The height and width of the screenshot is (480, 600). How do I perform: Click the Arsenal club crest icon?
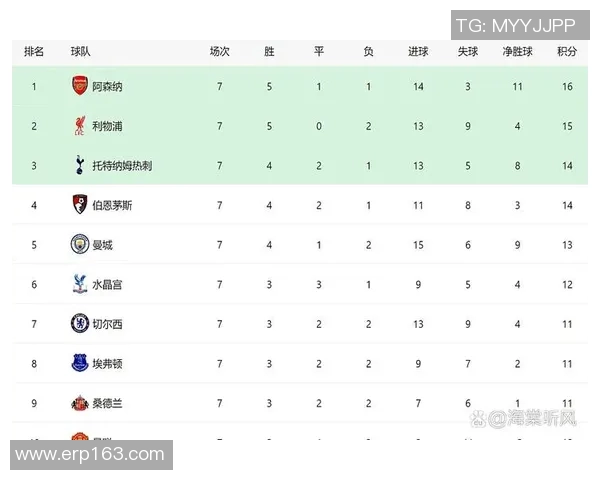(80, 87)
